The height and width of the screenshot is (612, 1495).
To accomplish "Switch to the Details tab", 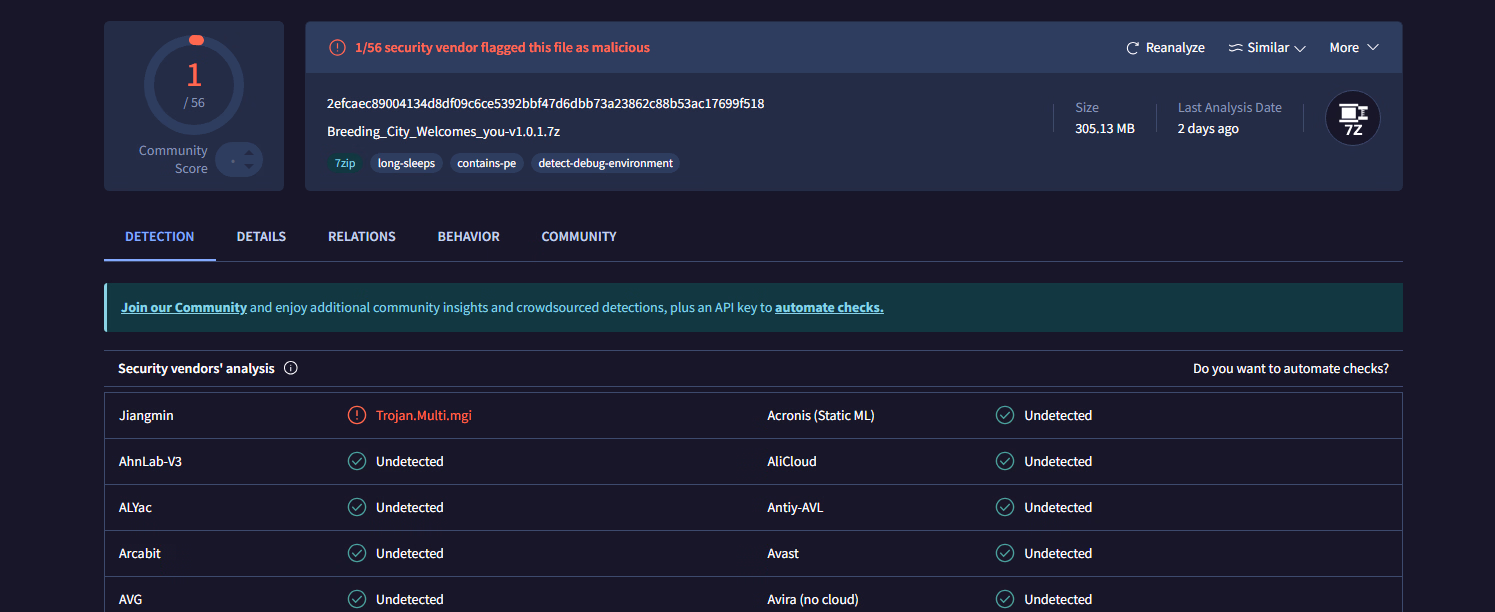I will coord(261,237).
